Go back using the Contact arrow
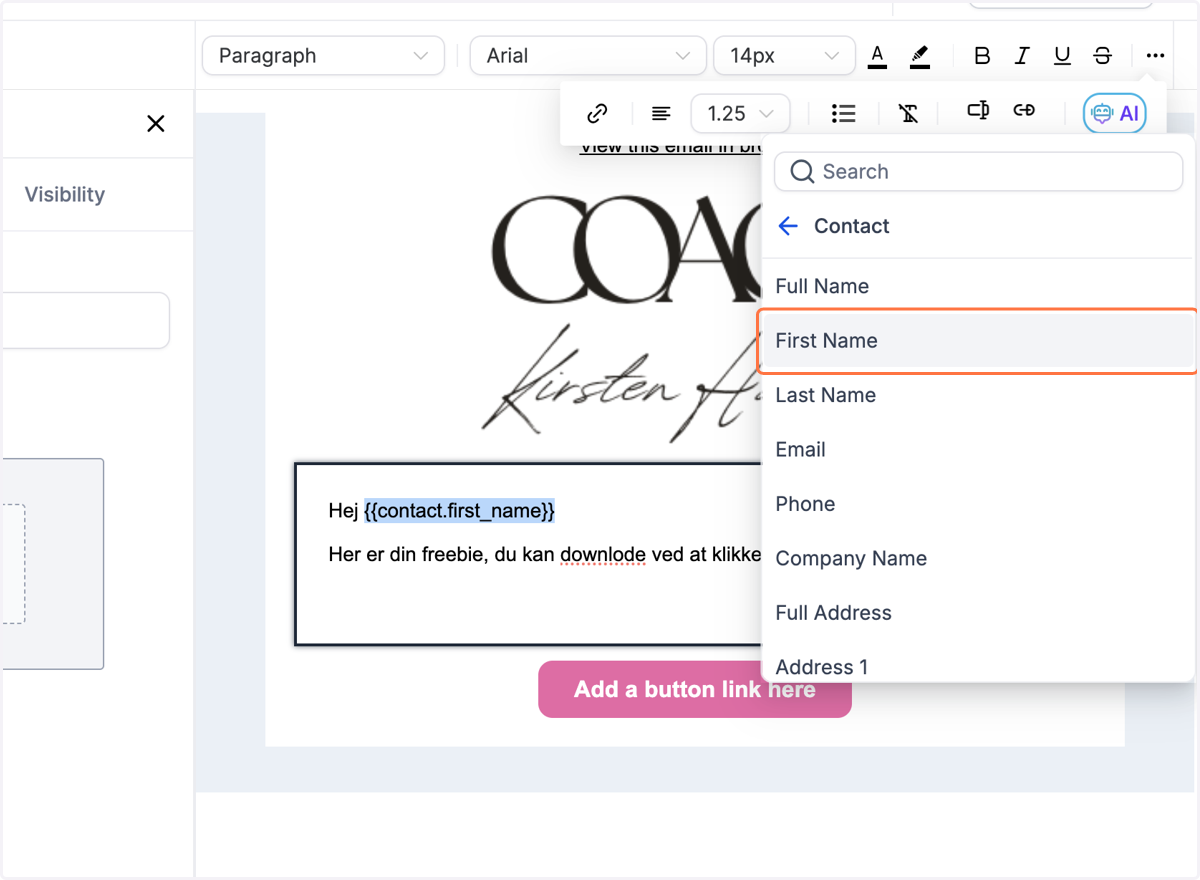The height and width of the screenshot is (880, 1200). pos(788,226)
